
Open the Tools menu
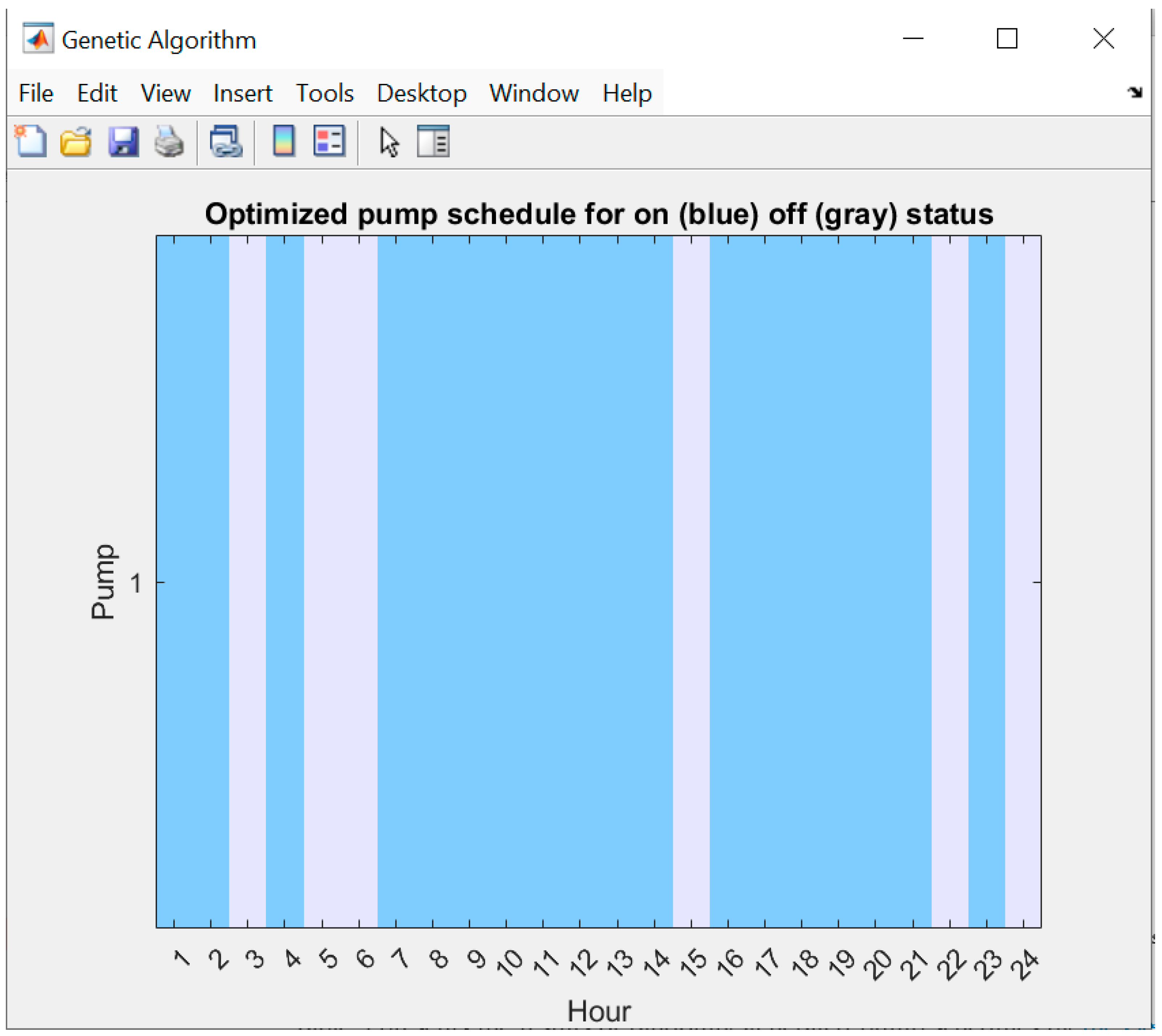(324, 93)
